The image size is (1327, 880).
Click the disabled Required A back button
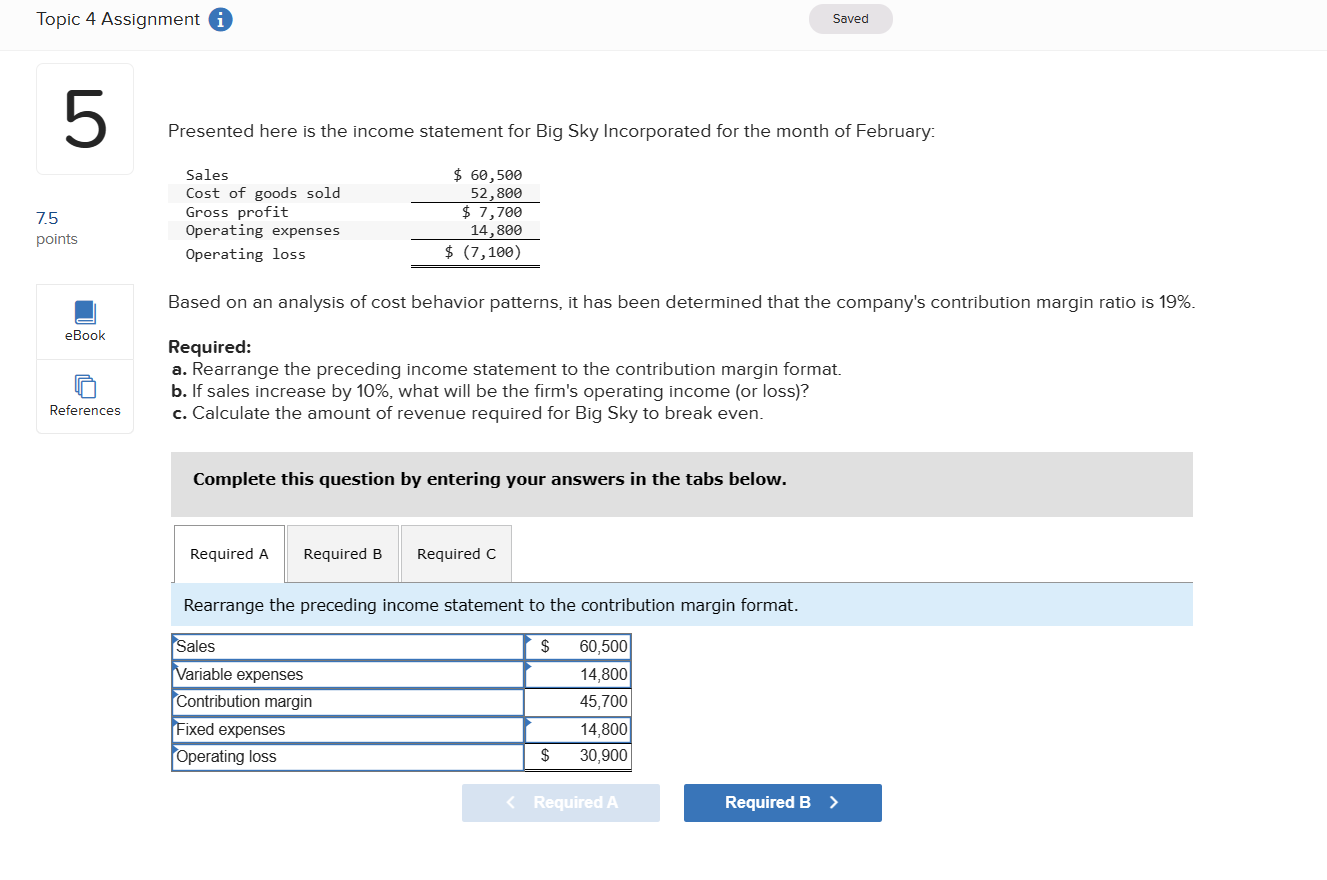coord(560,802)
